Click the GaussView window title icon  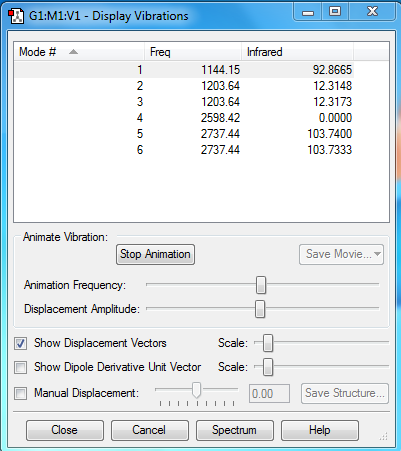[x=16, y=16]
